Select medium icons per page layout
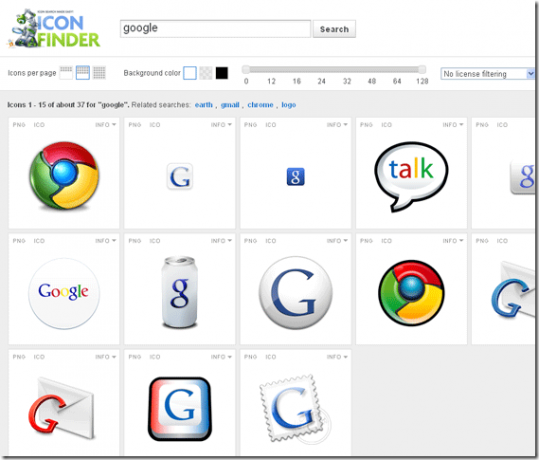The height and width of the screenshot is (460, 539). click(x=82, y=73)
